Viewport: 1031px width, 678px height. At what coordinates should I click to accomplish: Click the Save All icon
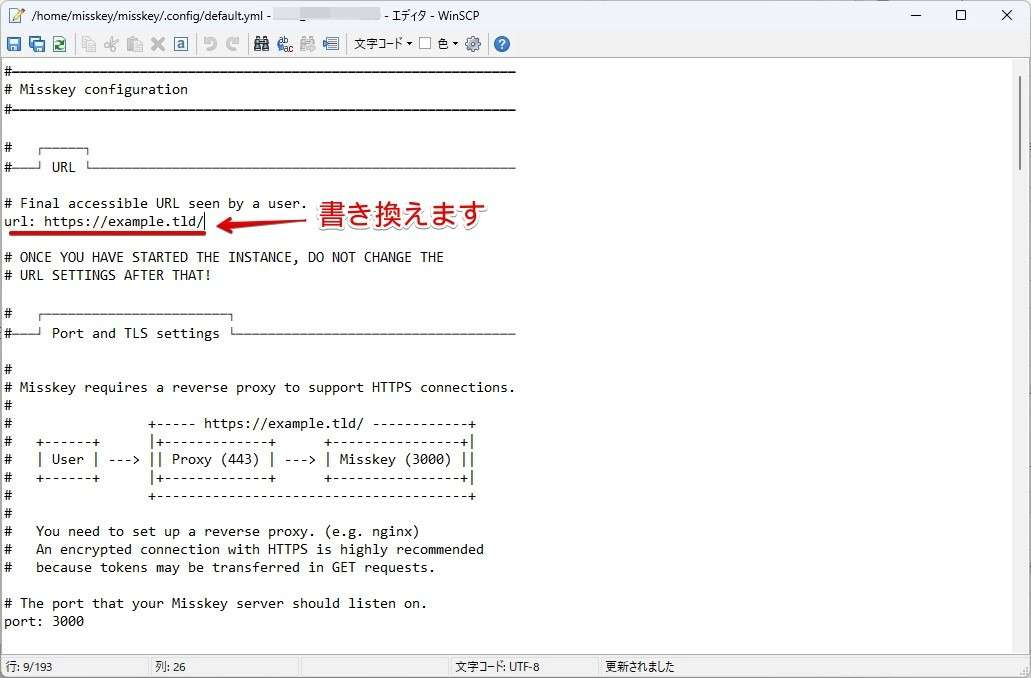[37, 44]
